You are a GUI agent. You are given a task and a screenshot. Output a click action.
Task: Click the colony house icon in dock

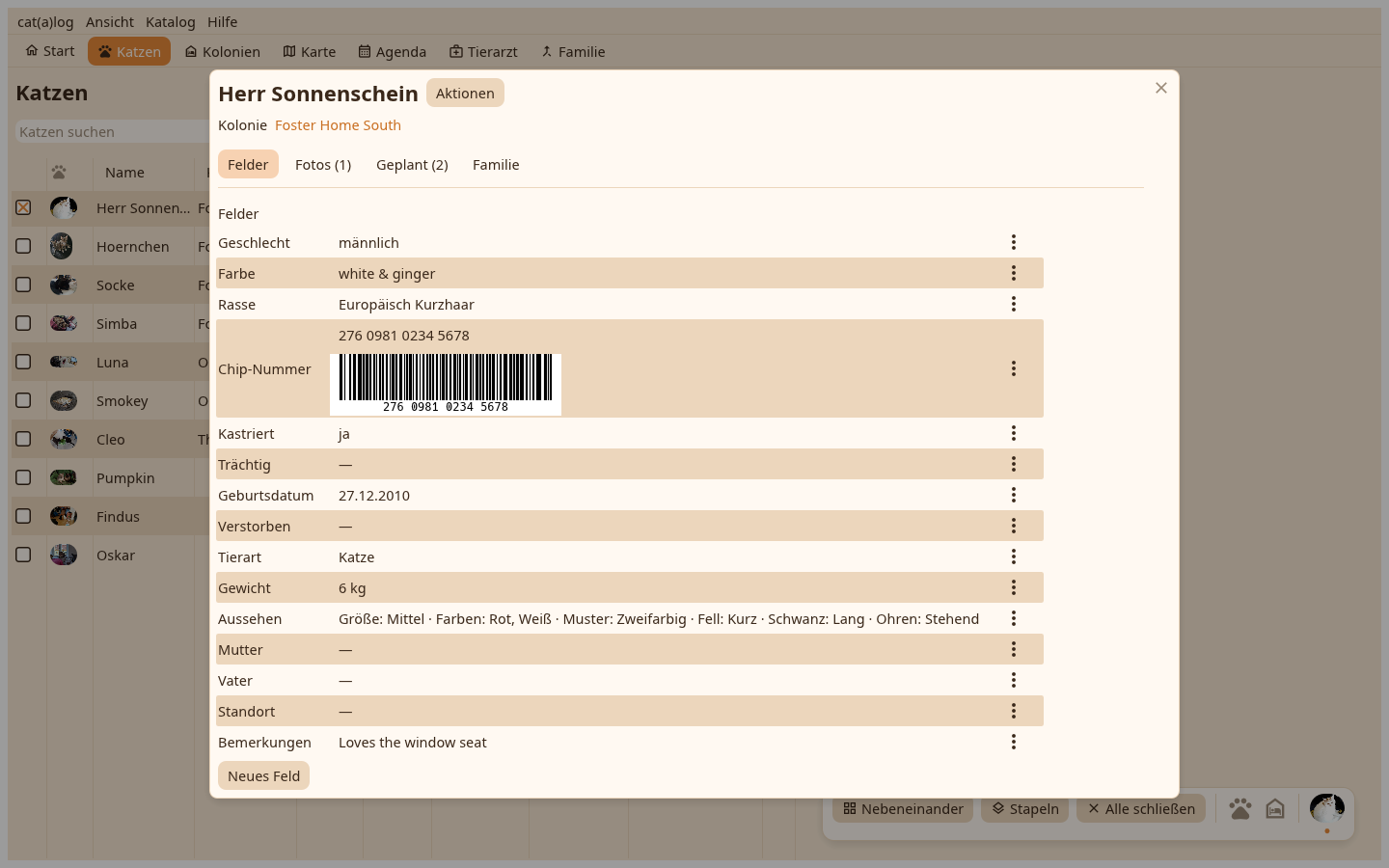[1275, 808]
